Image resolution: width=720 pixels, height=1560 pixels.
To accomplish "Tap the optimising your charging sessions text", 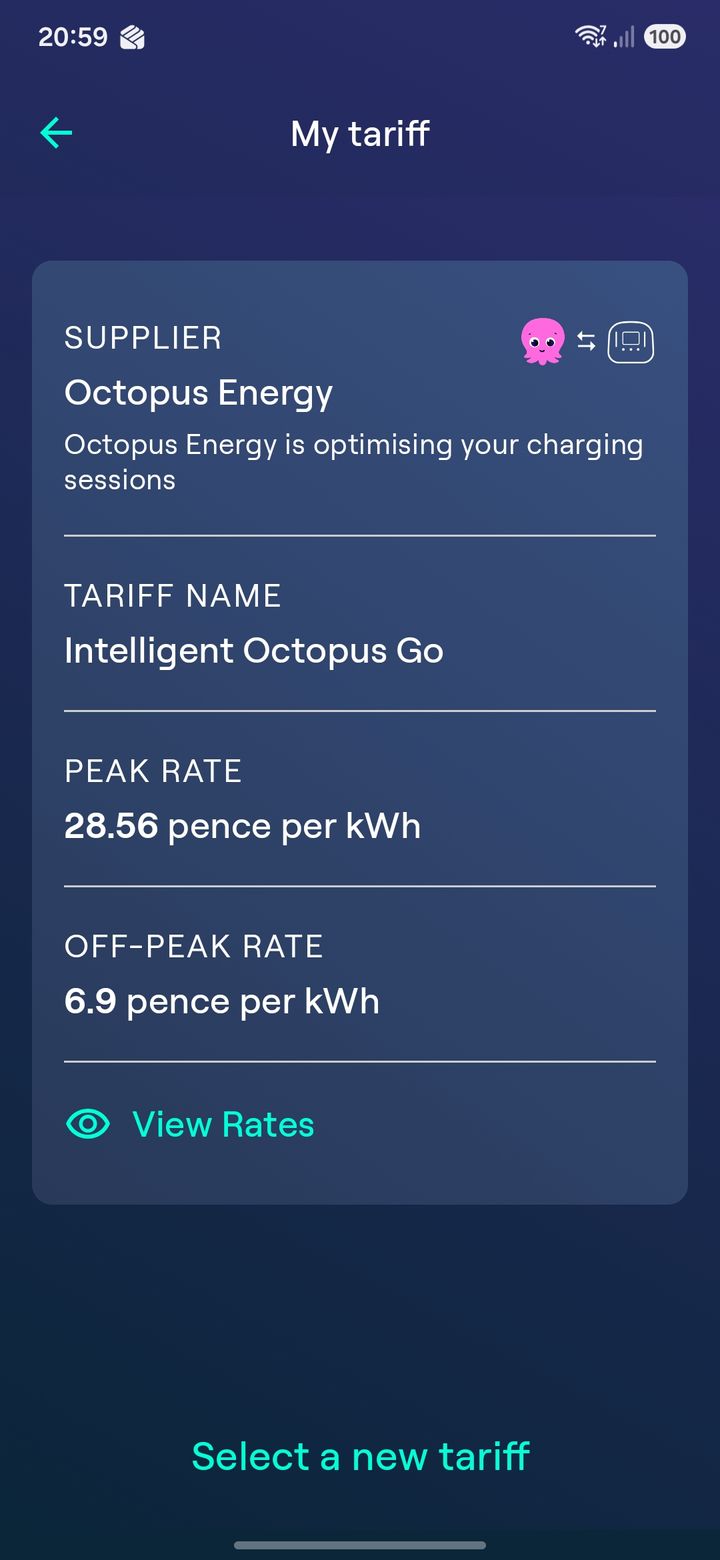I will [353, 462].
